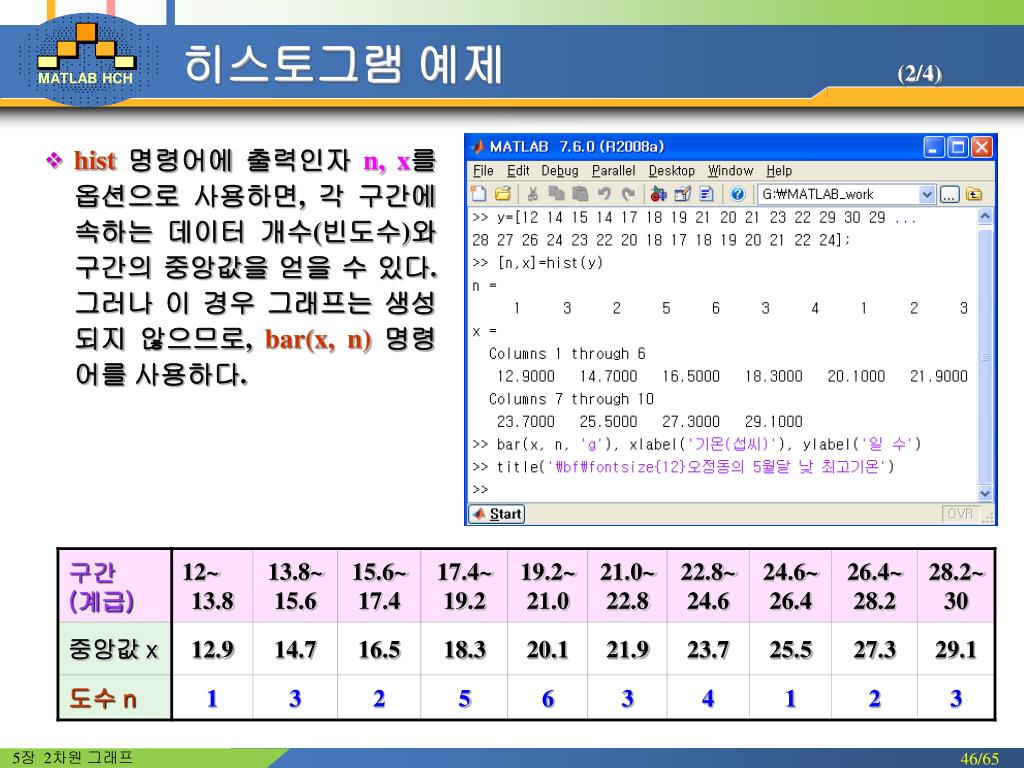Click the value 29.1000 in output
The width and height of the screenshot is (1024, 768).
[x=773, y=422]
